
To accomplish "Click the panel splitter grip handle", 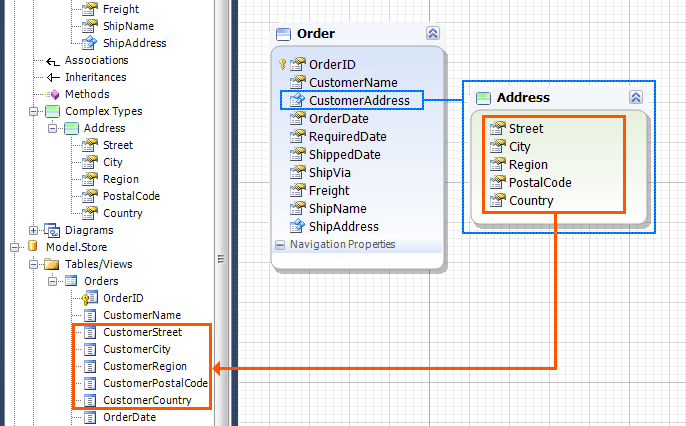I will tap(221, 258).
